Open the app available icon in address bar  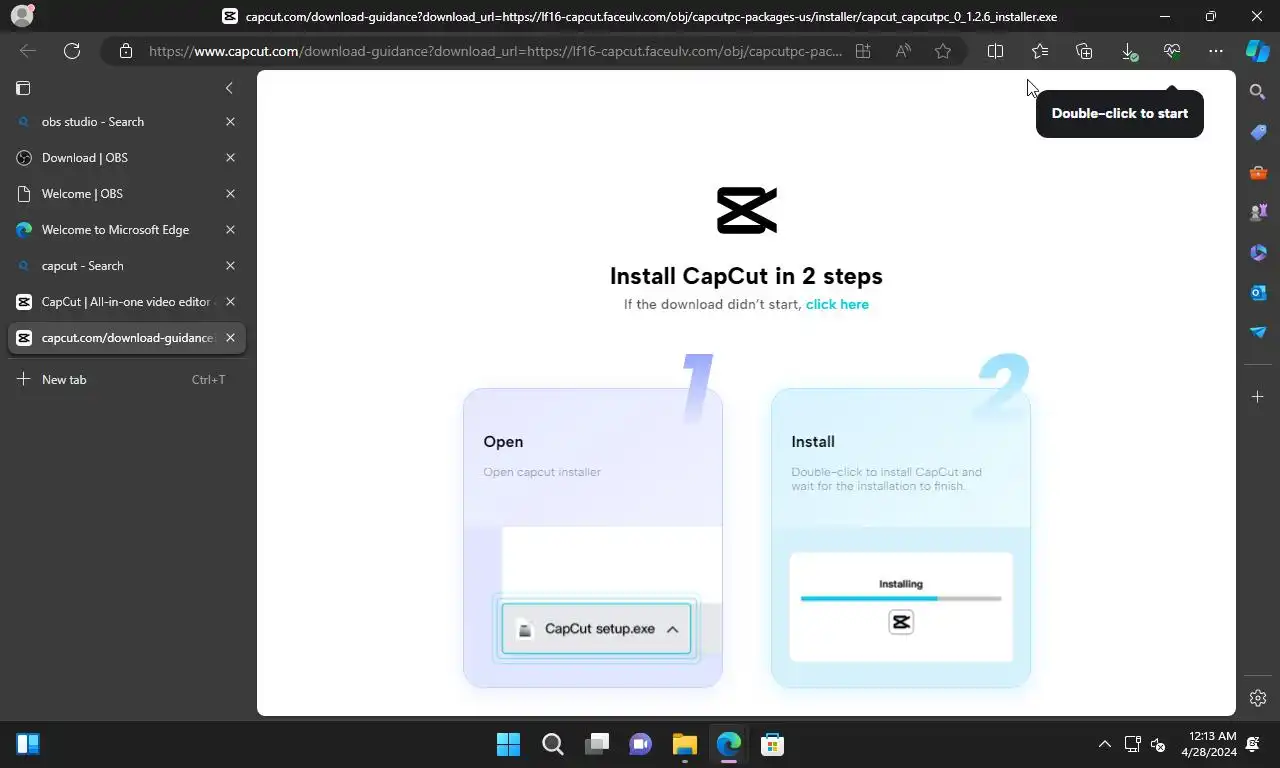click(x=862, y=51)
